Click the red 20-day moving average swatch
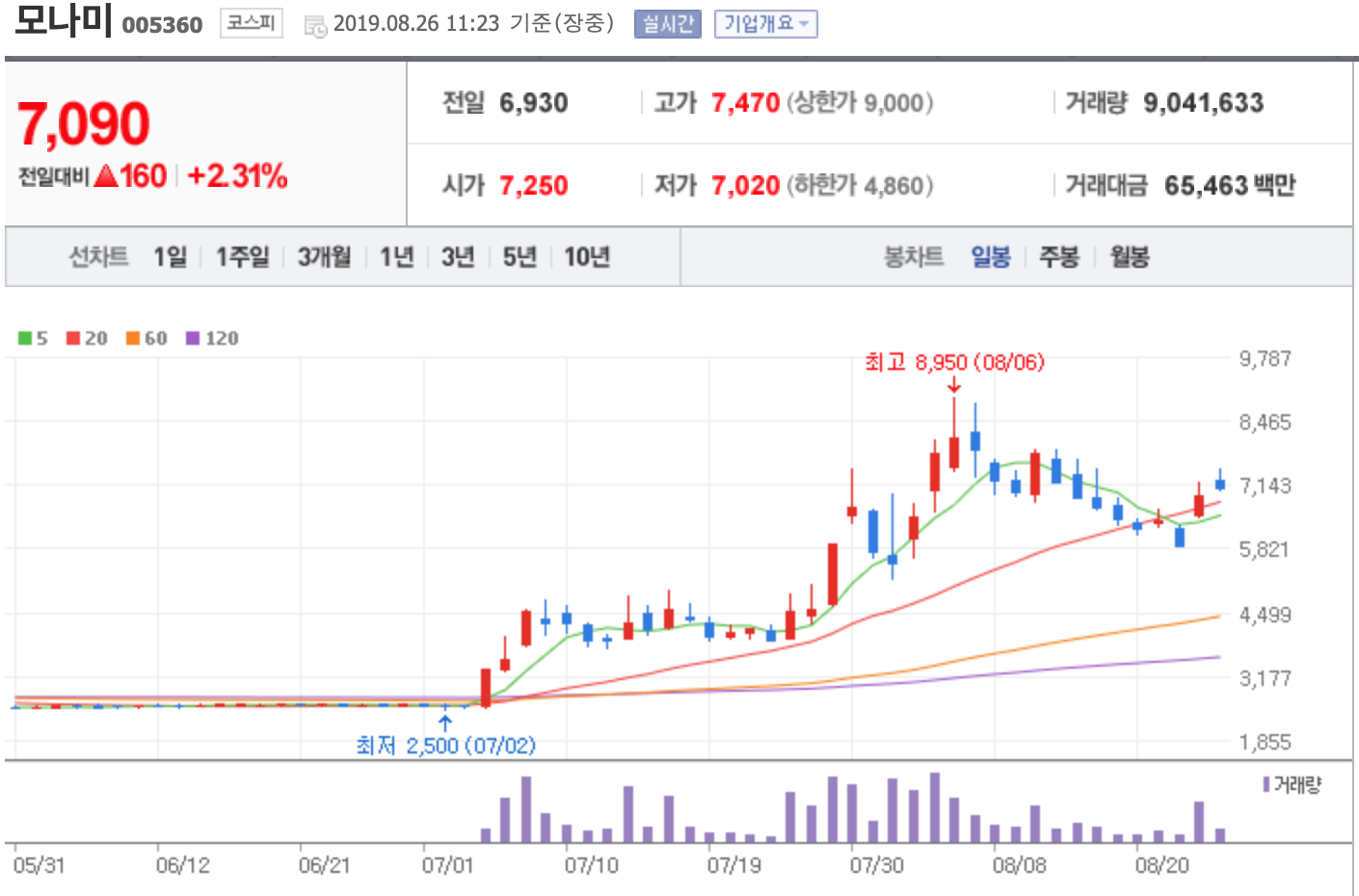 click(73, 338)
